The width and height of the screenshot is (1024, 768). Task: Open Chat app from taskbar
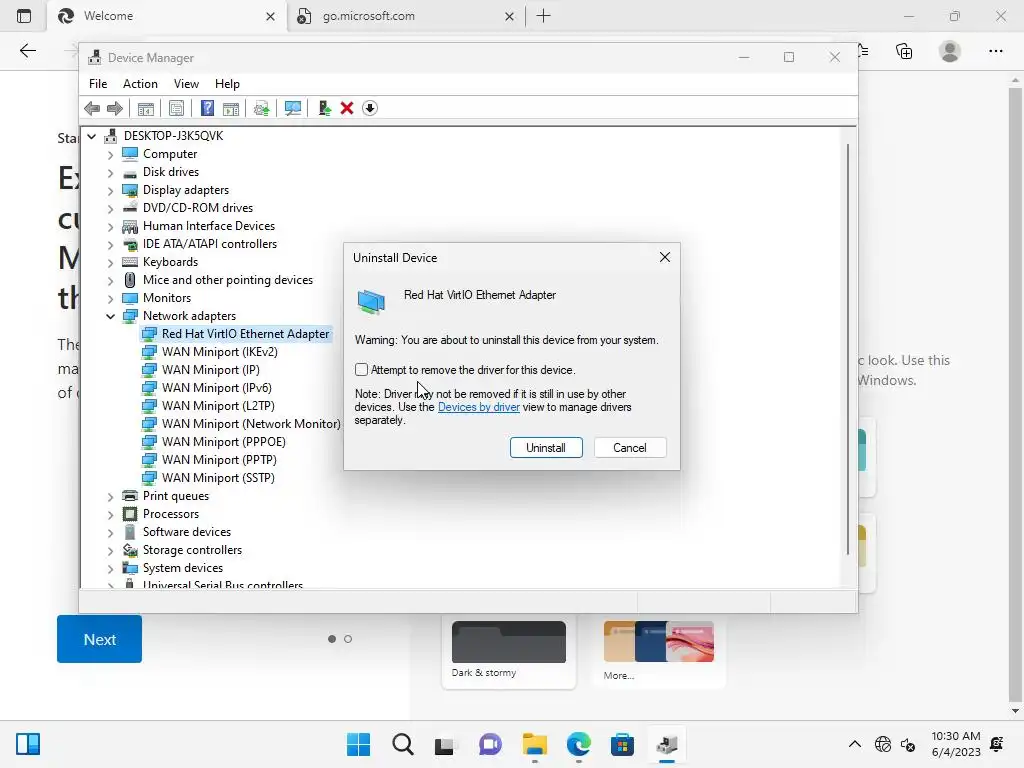tap(490, 744)
